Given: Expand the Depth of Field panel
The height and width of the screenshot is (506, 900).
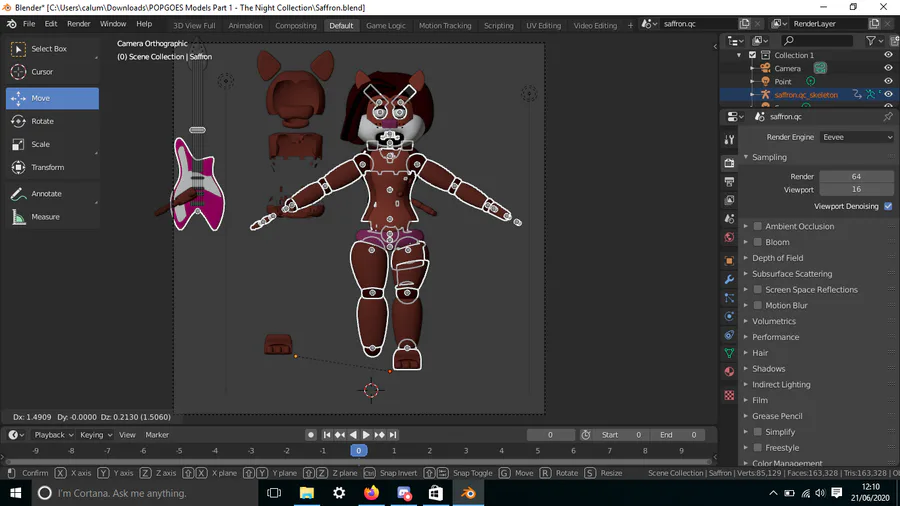Looking at the screenshot, I should pyautogui.click(x=777, y=258).
